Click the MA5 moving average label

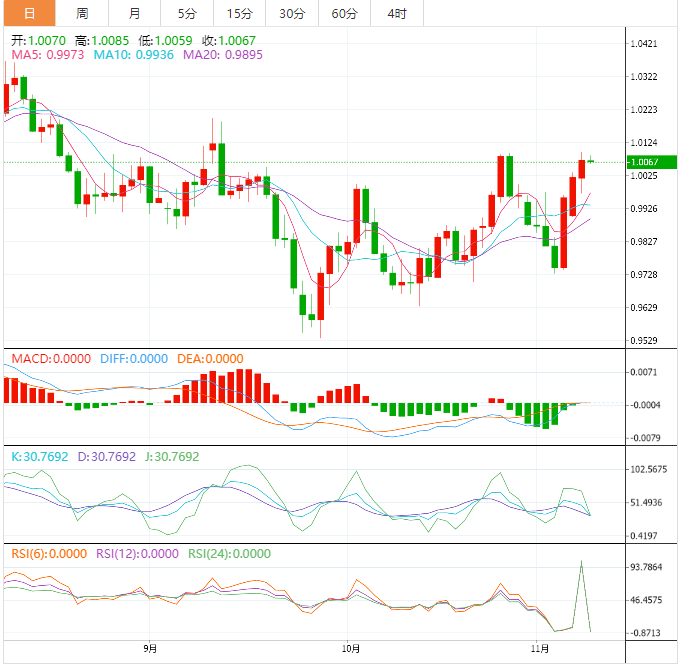tap(47, 54)
